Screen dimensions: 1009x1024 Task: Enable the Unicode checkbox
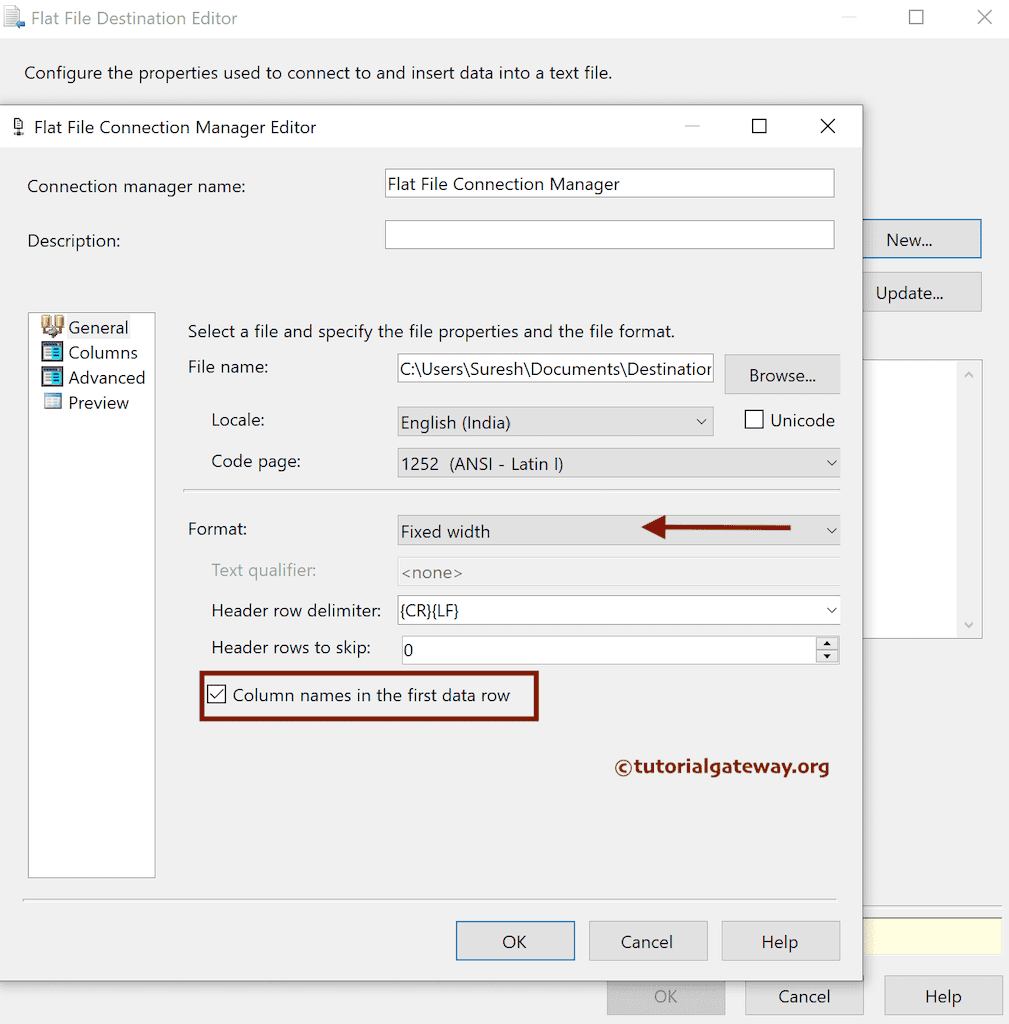tap(753, 419)
